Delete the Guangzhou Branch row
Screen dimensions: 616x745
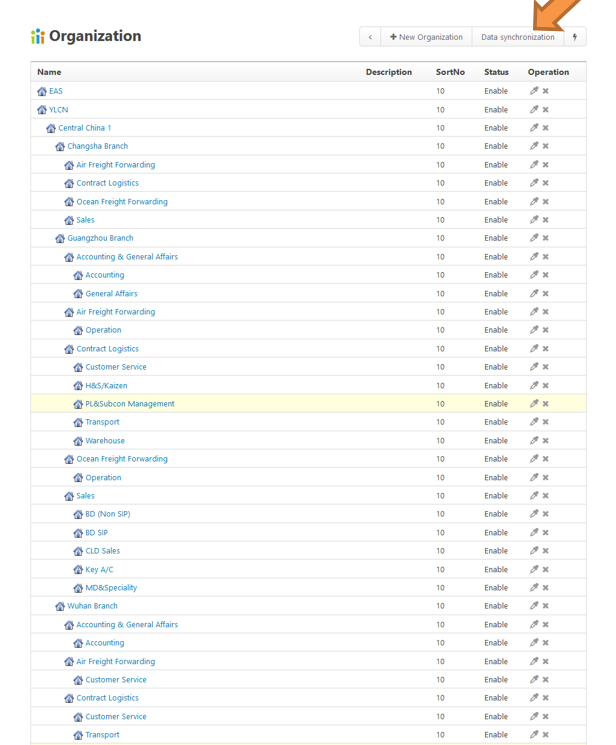546,238
